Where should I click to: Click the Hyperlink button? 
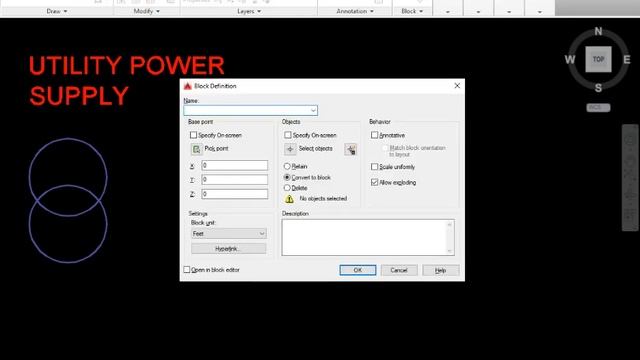(229, 249)
